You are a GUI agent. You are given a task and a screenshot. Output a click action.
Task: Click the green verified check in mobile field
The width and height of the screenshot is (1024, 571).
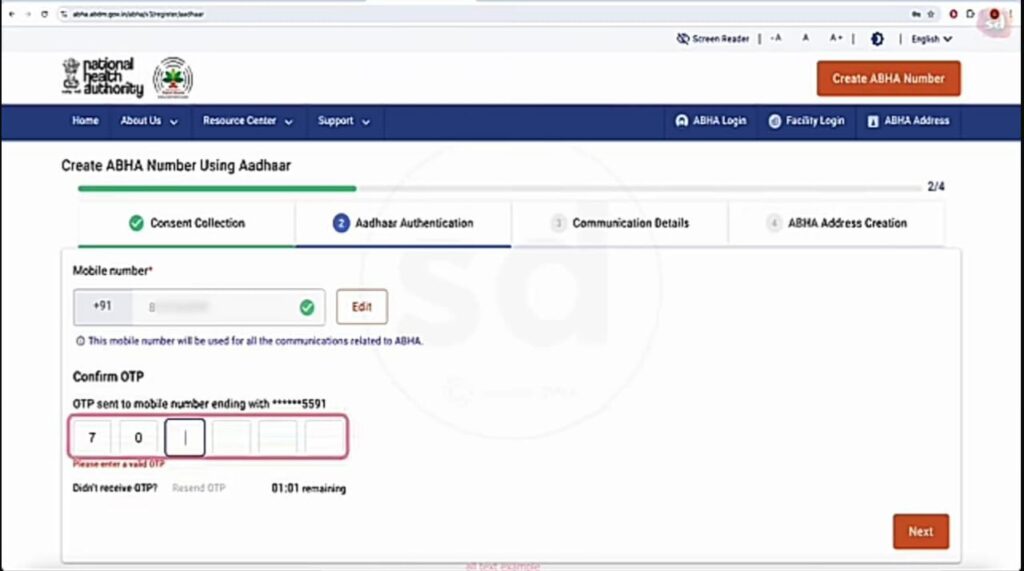coord(307,307)
